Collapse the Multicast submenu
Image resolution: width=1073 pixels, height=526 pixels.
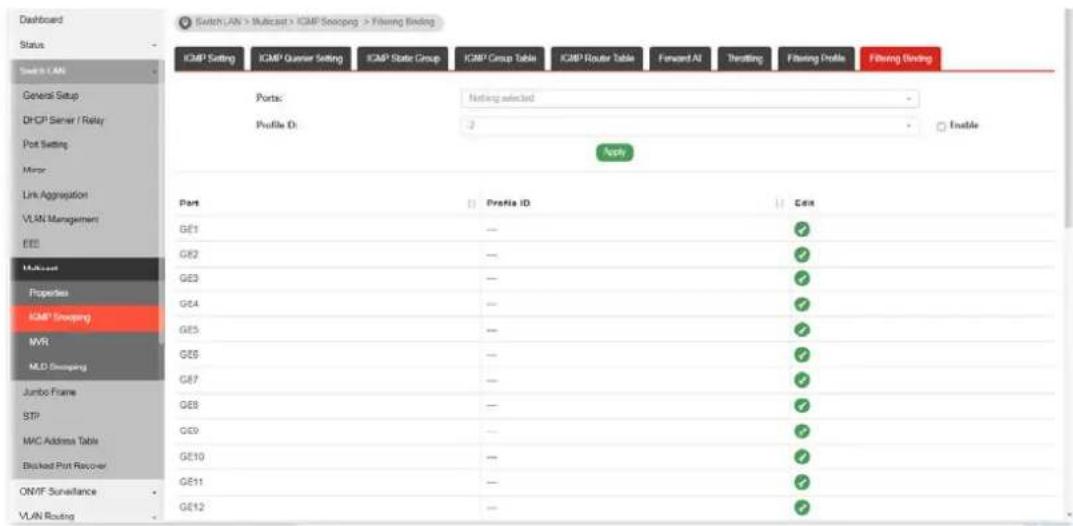[x=86, y=269]
